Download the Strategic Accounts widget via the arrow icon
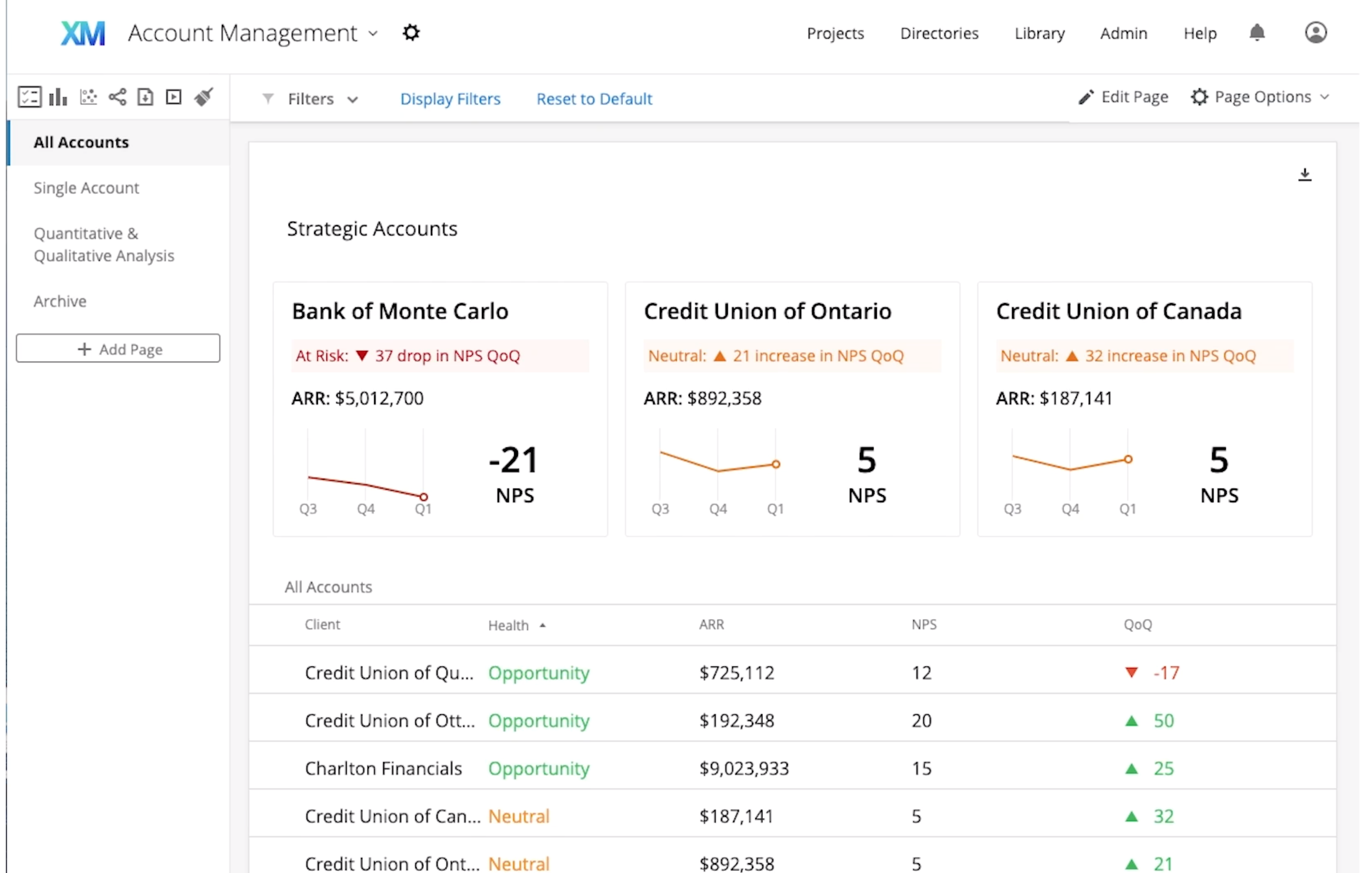 point(1306,175)
